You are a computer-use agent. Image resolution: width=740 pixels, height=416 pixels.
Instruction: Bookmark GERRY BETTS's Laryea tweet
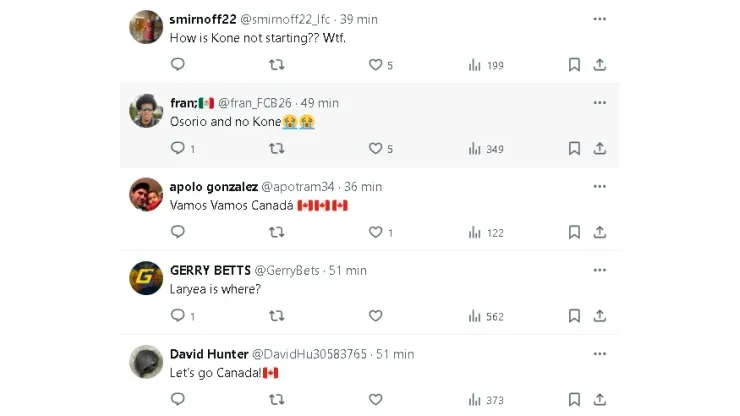tap(574, 316)
